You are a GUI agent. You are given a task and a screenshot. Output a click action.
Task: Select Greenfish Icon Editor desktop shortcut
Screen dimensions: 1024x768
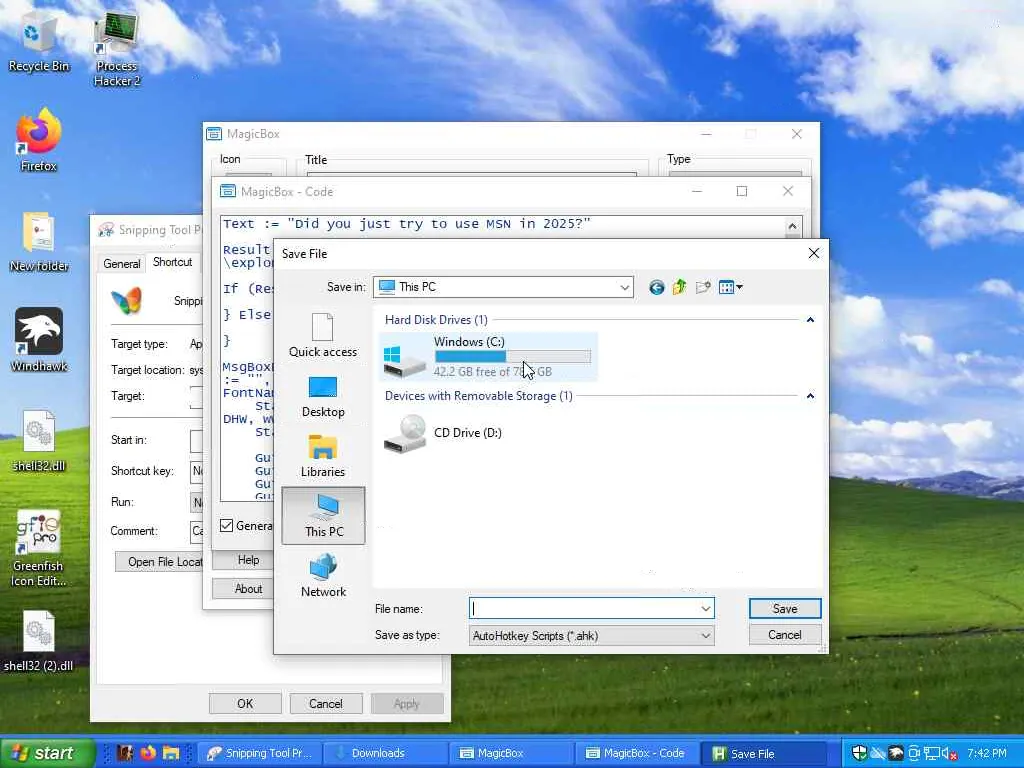[x=39, y=549]
